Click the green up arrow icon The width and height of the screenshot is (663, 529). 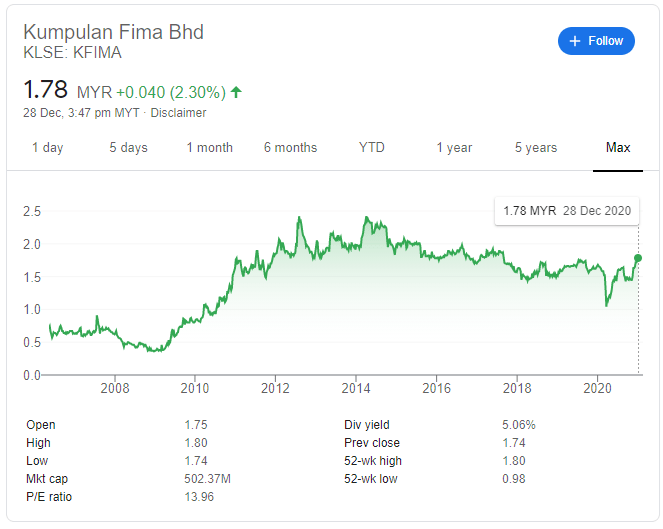click(x=236, y=92)
